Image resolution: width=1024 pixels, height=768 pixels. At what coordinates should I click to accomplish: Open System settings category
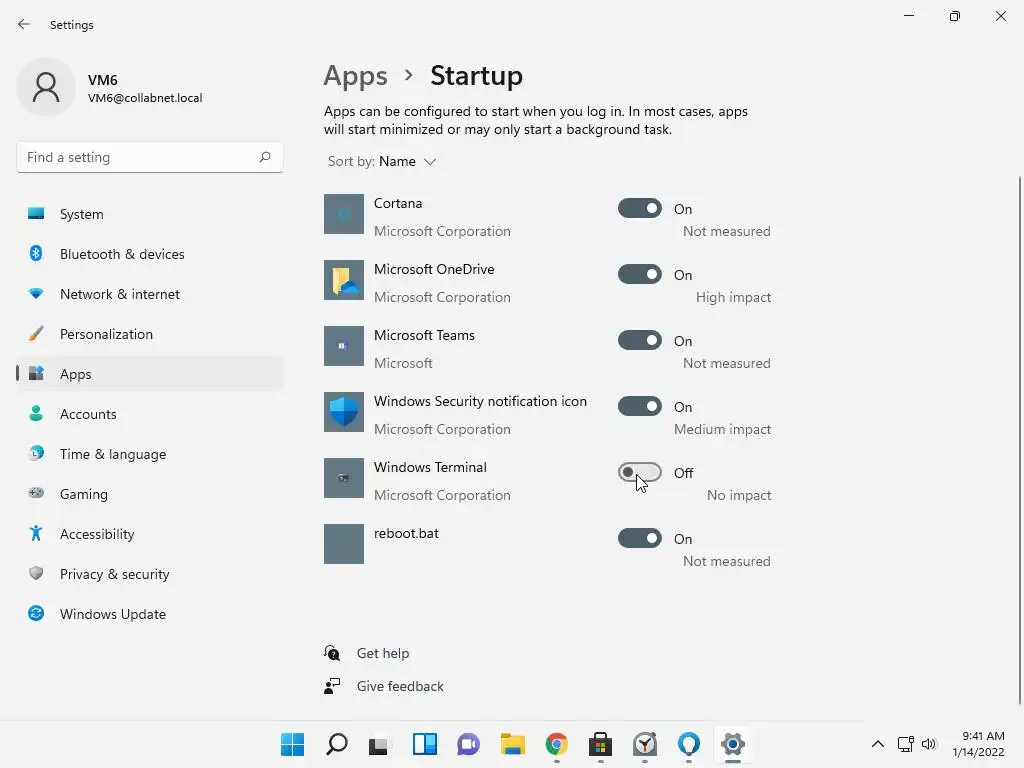tap(150, 214)
